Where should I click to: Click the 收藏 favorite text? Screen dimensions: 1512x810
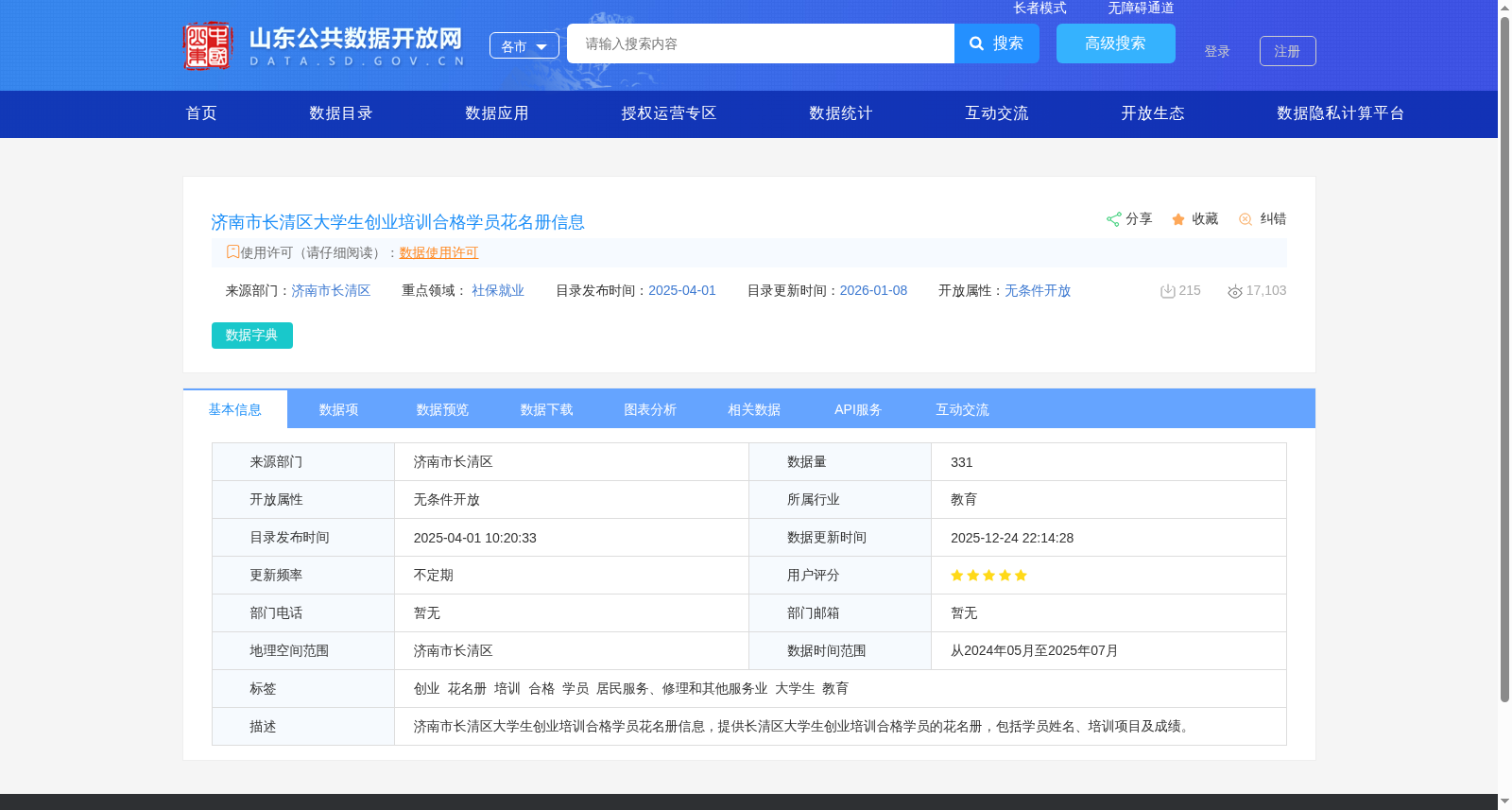(x=1205, y=219)
